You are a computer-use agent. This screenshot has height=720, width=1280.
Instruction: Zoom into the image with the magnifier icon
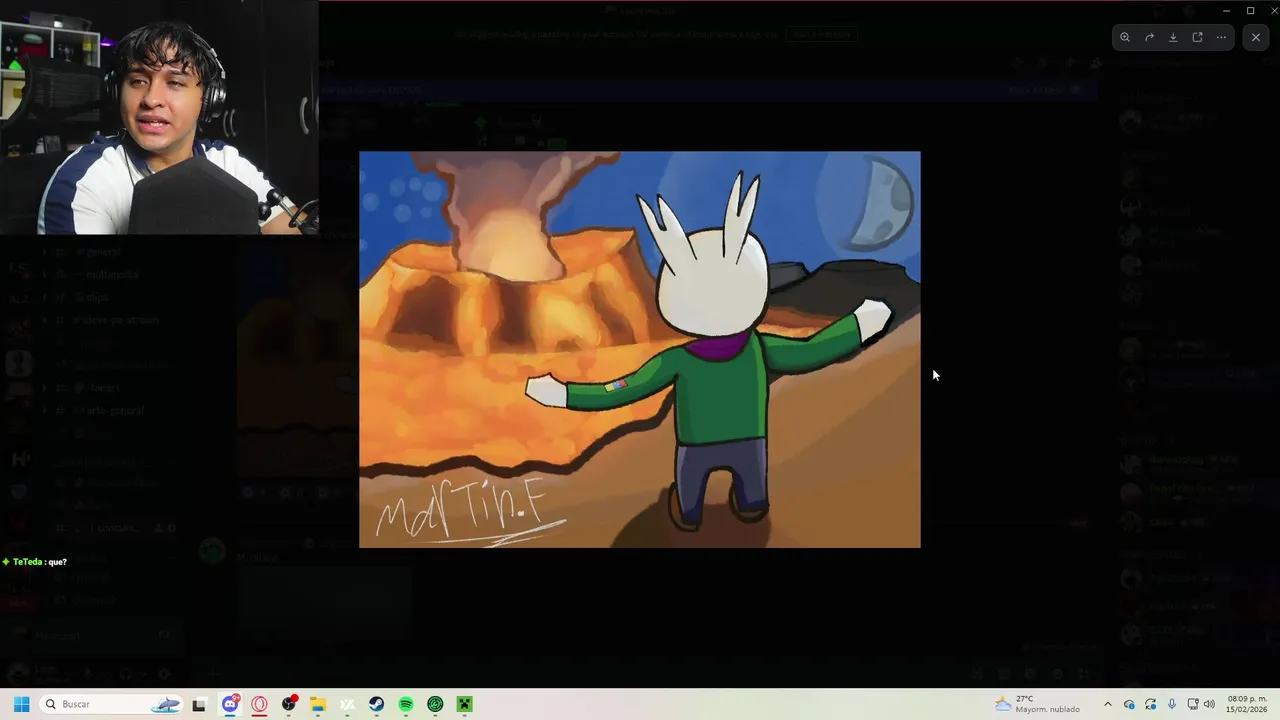pos(1125,37)
